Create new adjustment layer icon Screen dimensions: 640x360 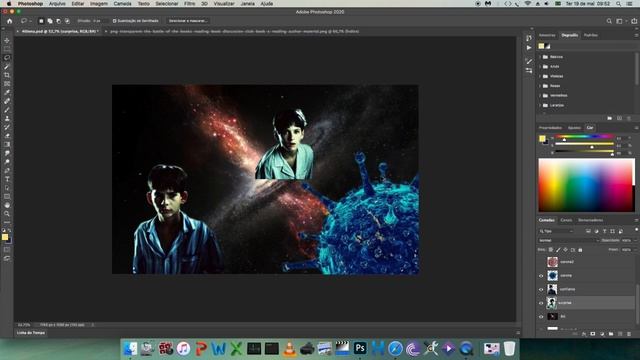(x=602, y=334)
